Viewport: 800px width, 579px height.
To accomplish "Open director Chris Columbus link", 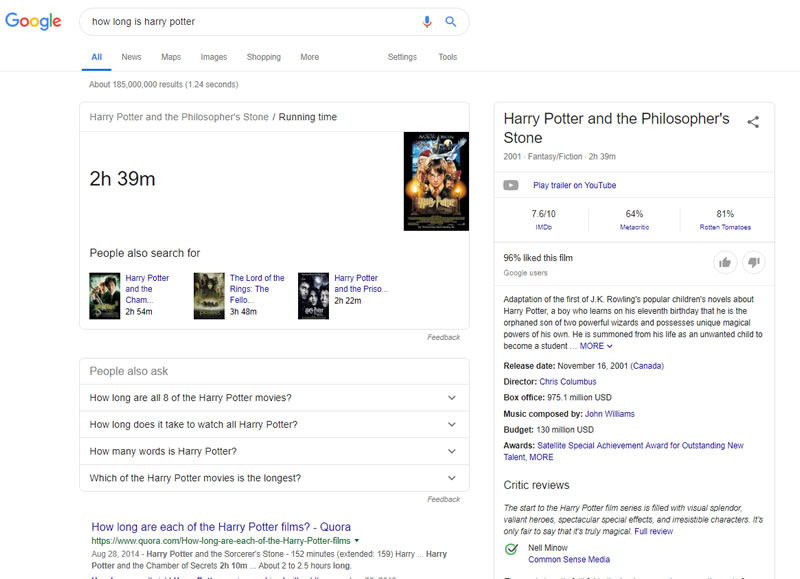I will coord(568,382).
